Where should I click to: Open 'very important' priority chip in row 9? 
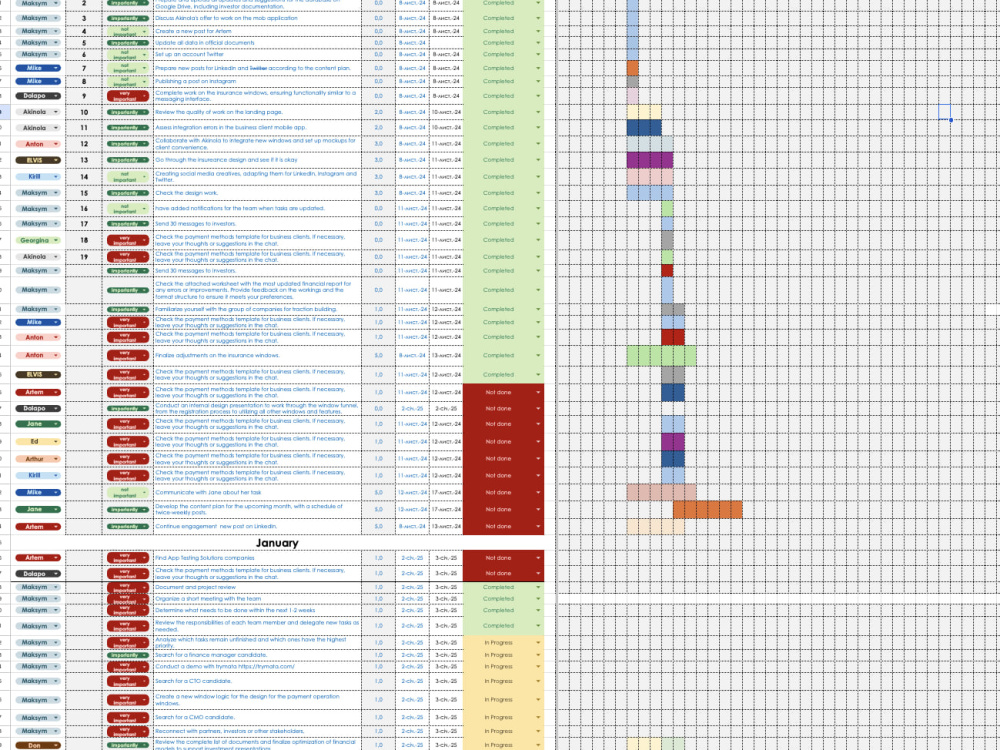128,96
